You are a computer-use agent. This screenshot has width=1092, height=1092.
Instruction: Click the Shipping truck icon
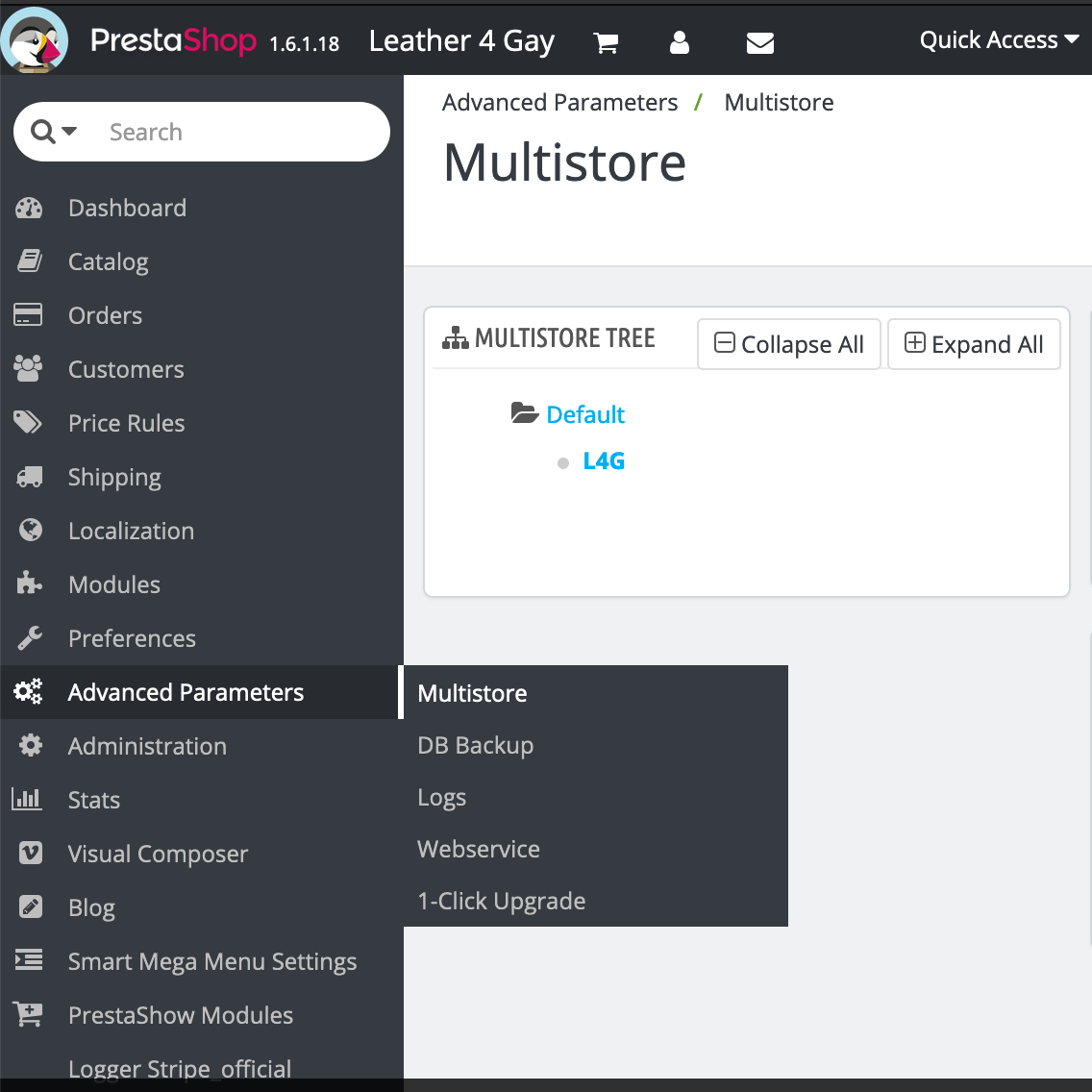tap(29, 477)
